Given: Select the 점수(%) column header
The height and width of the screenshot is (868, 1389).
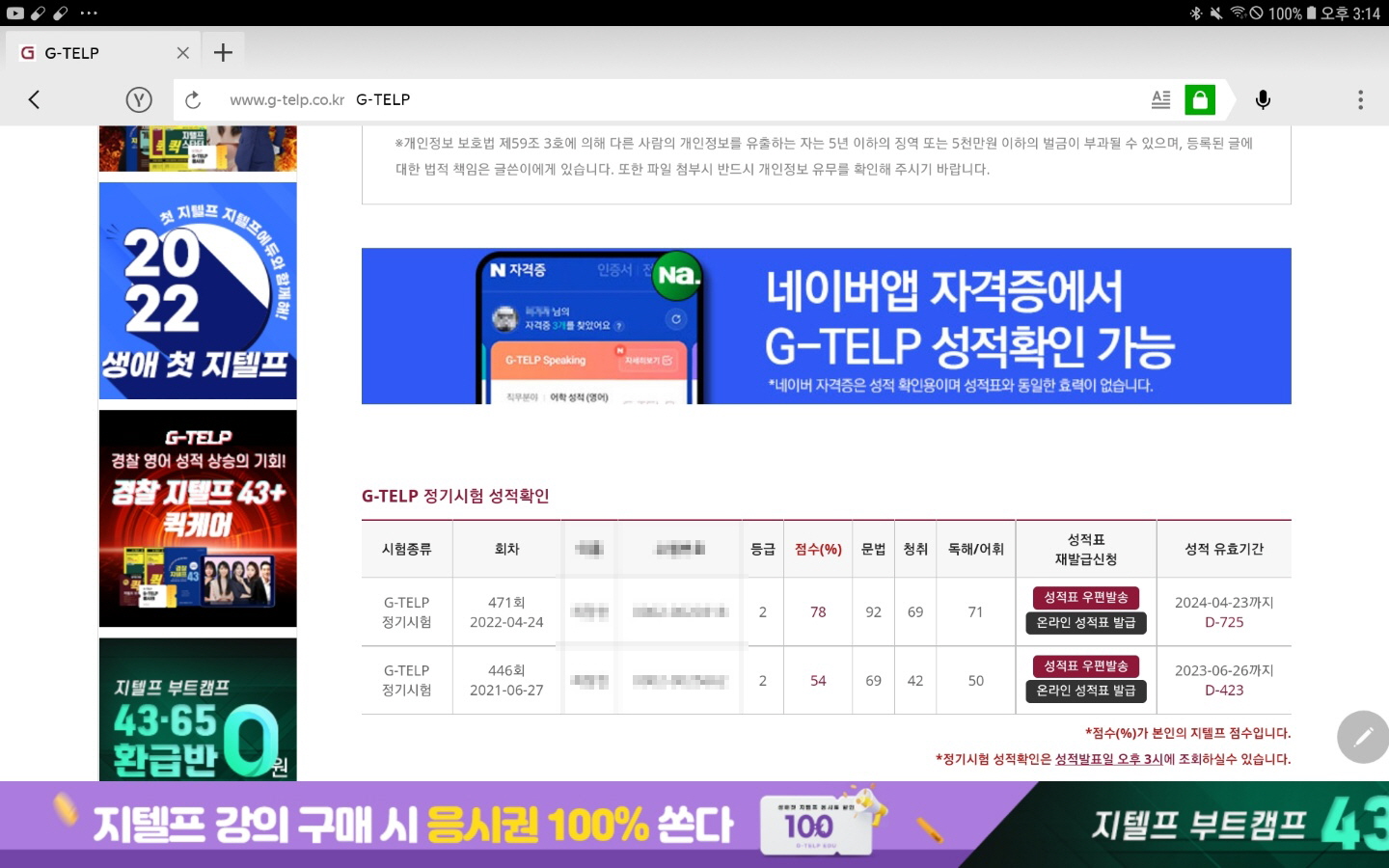Looking at the screenshot, I should [x=818, y=549].
